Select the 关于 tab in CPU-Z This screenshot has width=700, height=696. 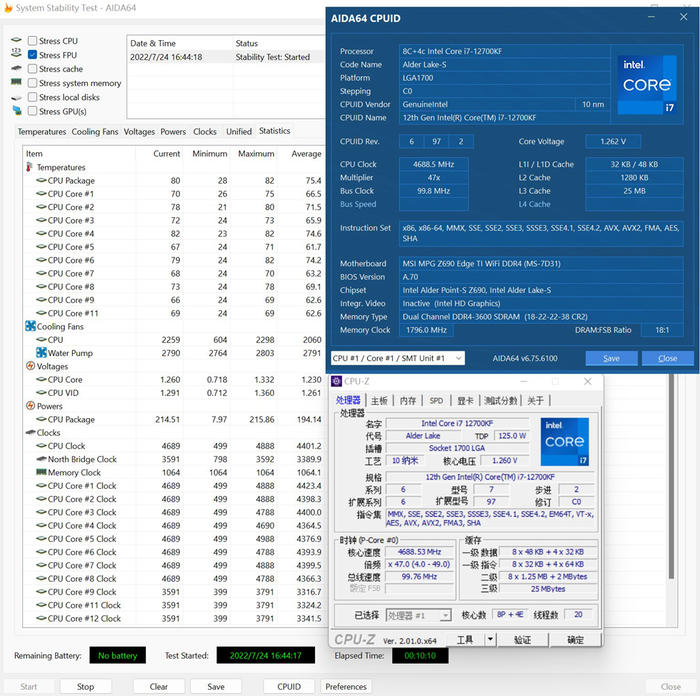(535, 400)
